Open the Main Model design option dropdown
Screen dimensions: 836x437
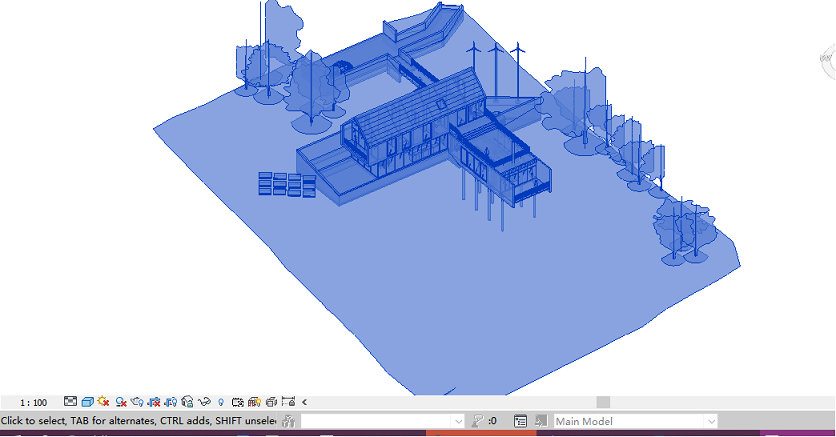(636, 422)
